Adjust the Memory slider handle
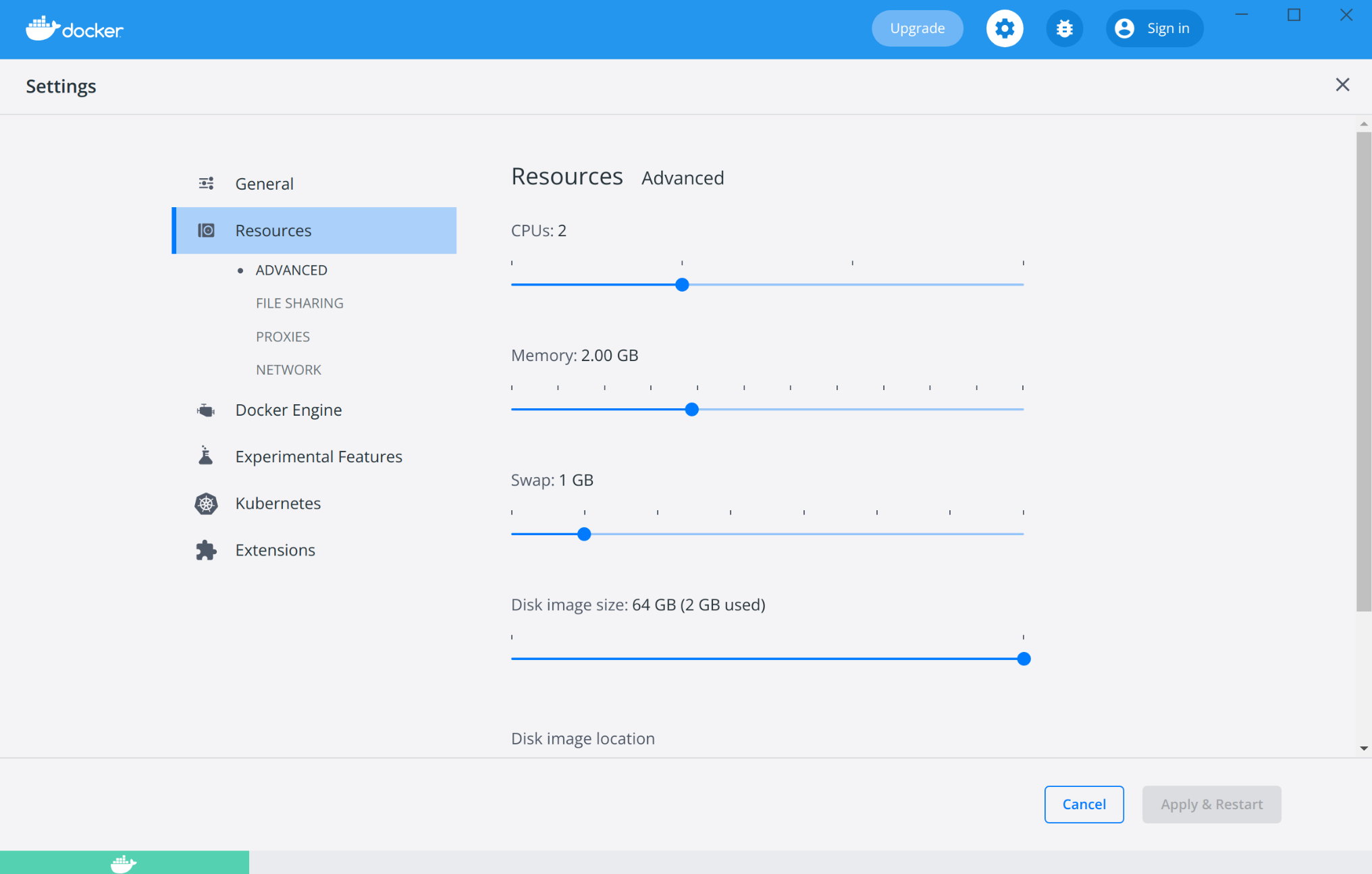Viewport: 1372px width, 874px height. (691, 409)
